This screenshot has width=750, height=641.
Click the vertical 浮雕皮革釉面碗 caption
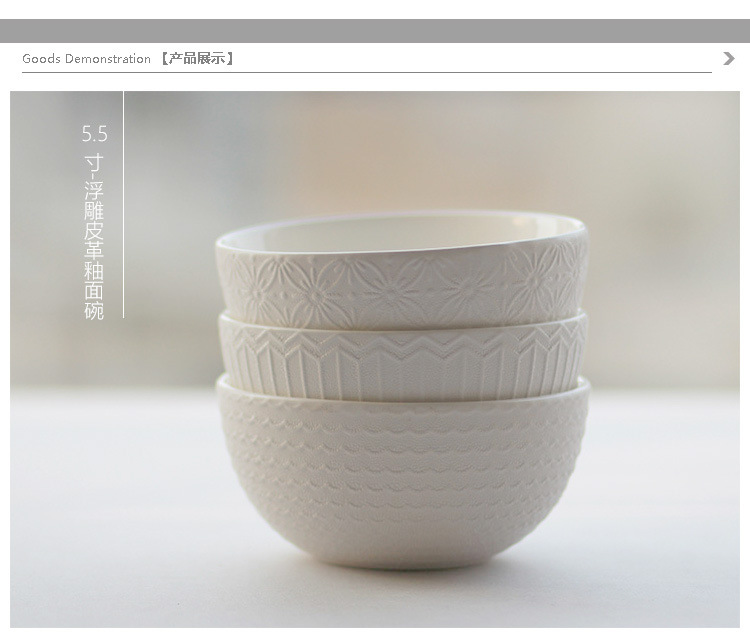94,250
